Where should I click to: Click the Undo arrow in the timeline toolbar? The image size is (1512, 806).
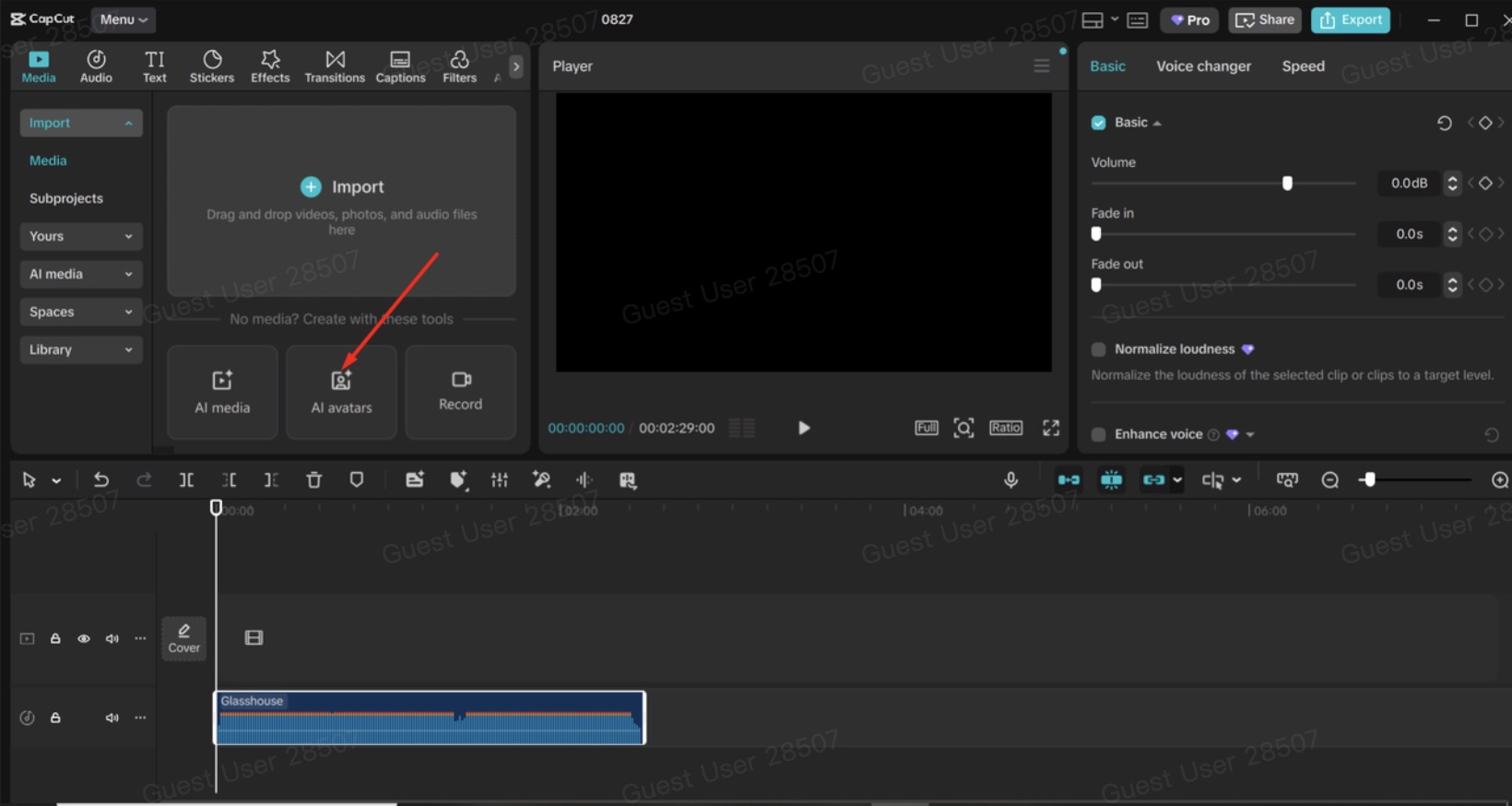pyautogui.click(x=101, y=480)
